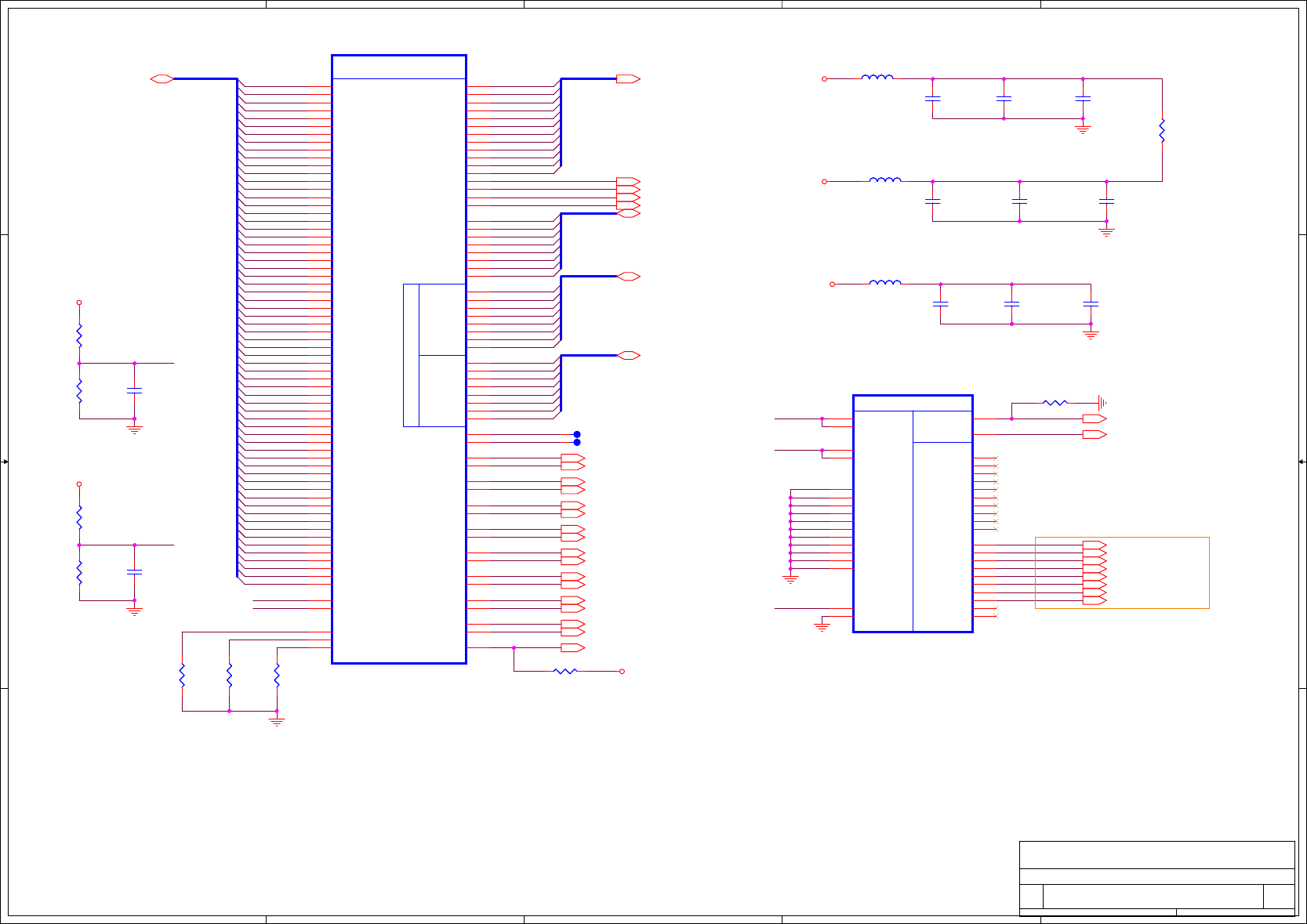
Task: Select the bus input port at top left
Action: tap(162, 78)
